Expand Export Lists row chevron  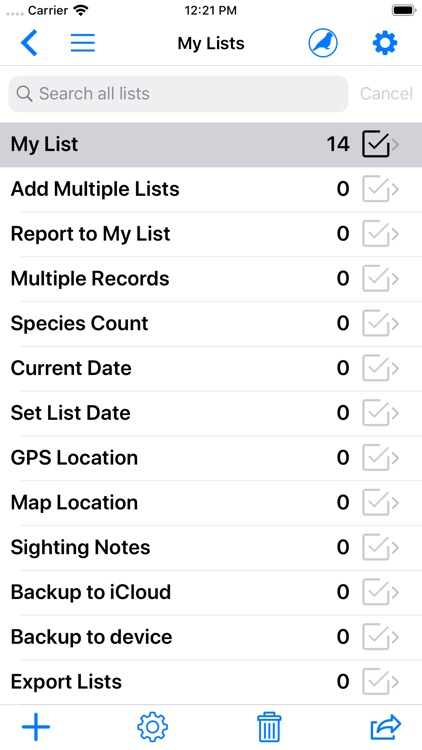coord(395,682)
